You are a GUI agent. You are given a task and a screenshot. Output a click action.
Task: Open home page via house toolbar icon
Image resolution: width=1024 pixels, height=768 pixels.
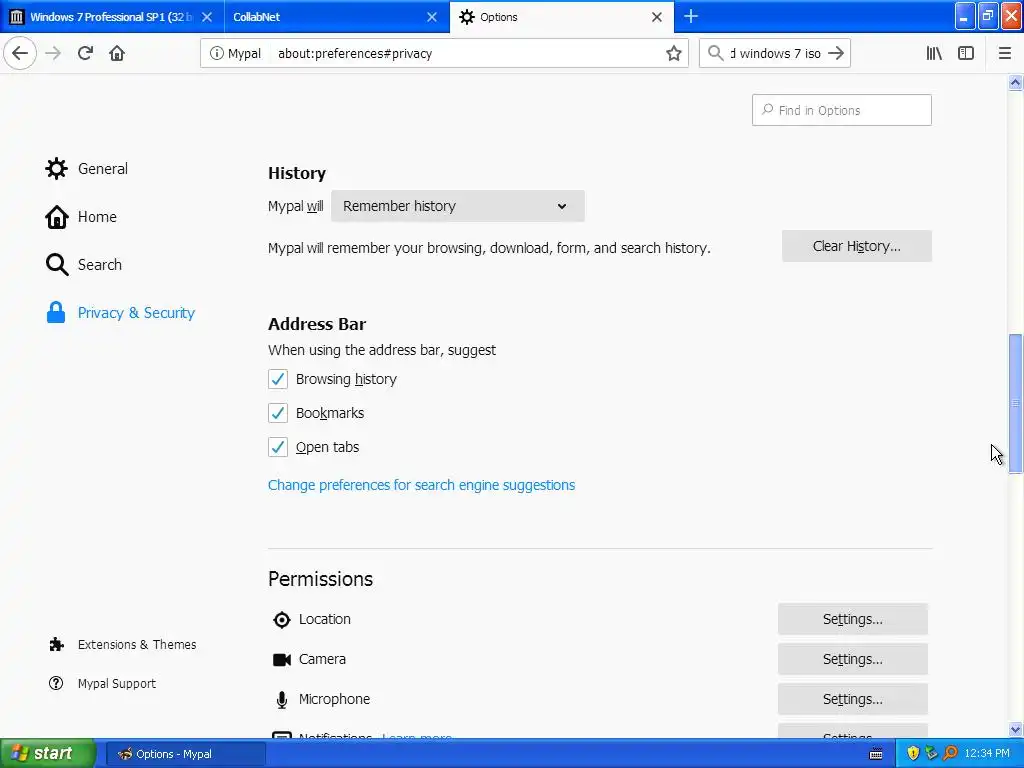point(117,53)
